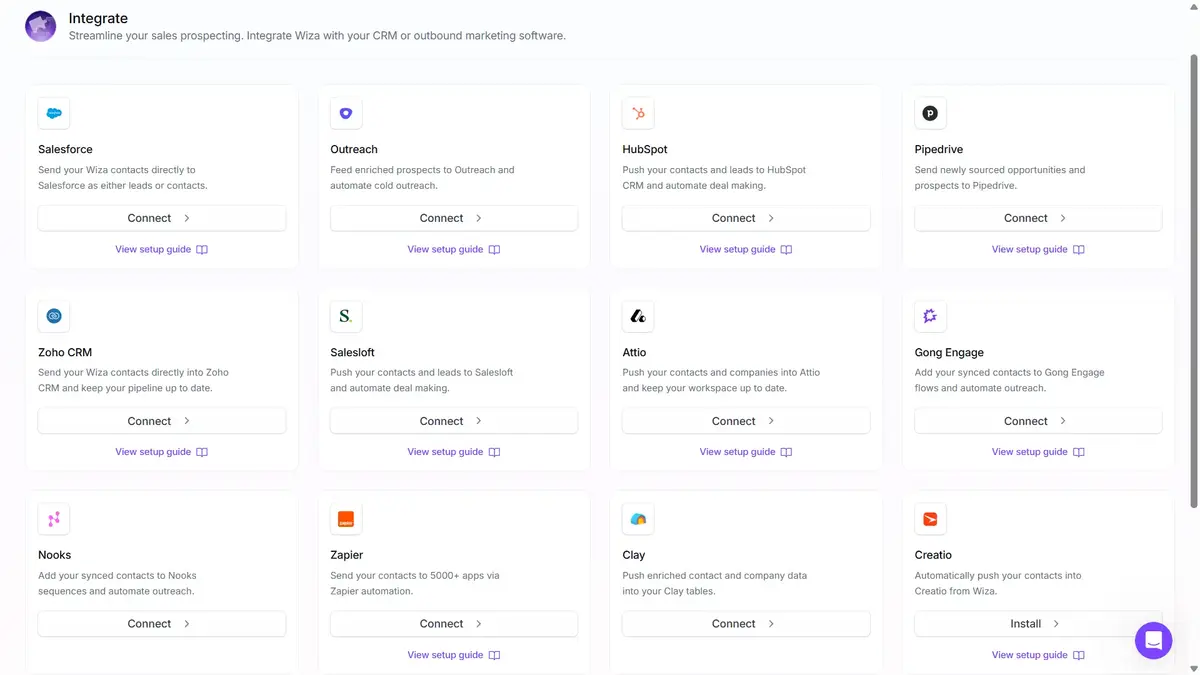Image resolution: width=1200 pixels, height=675 pixels.
Task: Click the Zapier orange logo icon
Action: [x=346, y=519]
